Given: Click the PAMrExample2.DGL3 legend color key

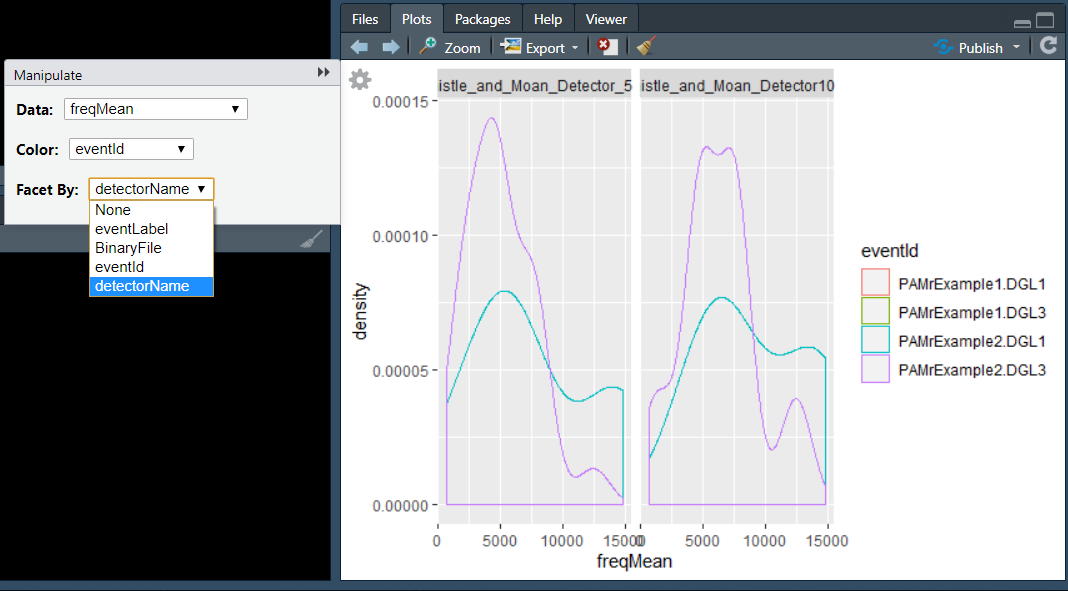Looking at the screenshot, I should pos(875,370).
